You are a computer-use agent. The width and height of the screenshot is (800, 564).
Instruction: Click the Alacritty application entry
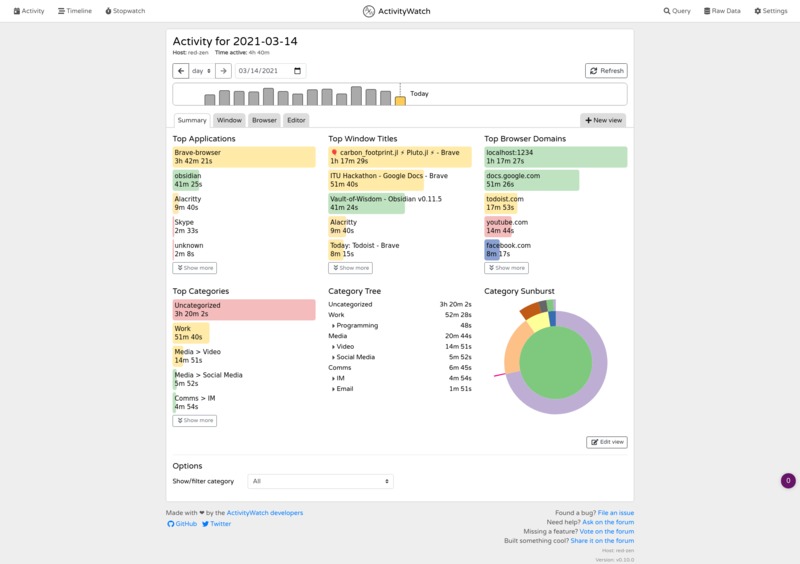pyautogui.click(x=187, y=203)
